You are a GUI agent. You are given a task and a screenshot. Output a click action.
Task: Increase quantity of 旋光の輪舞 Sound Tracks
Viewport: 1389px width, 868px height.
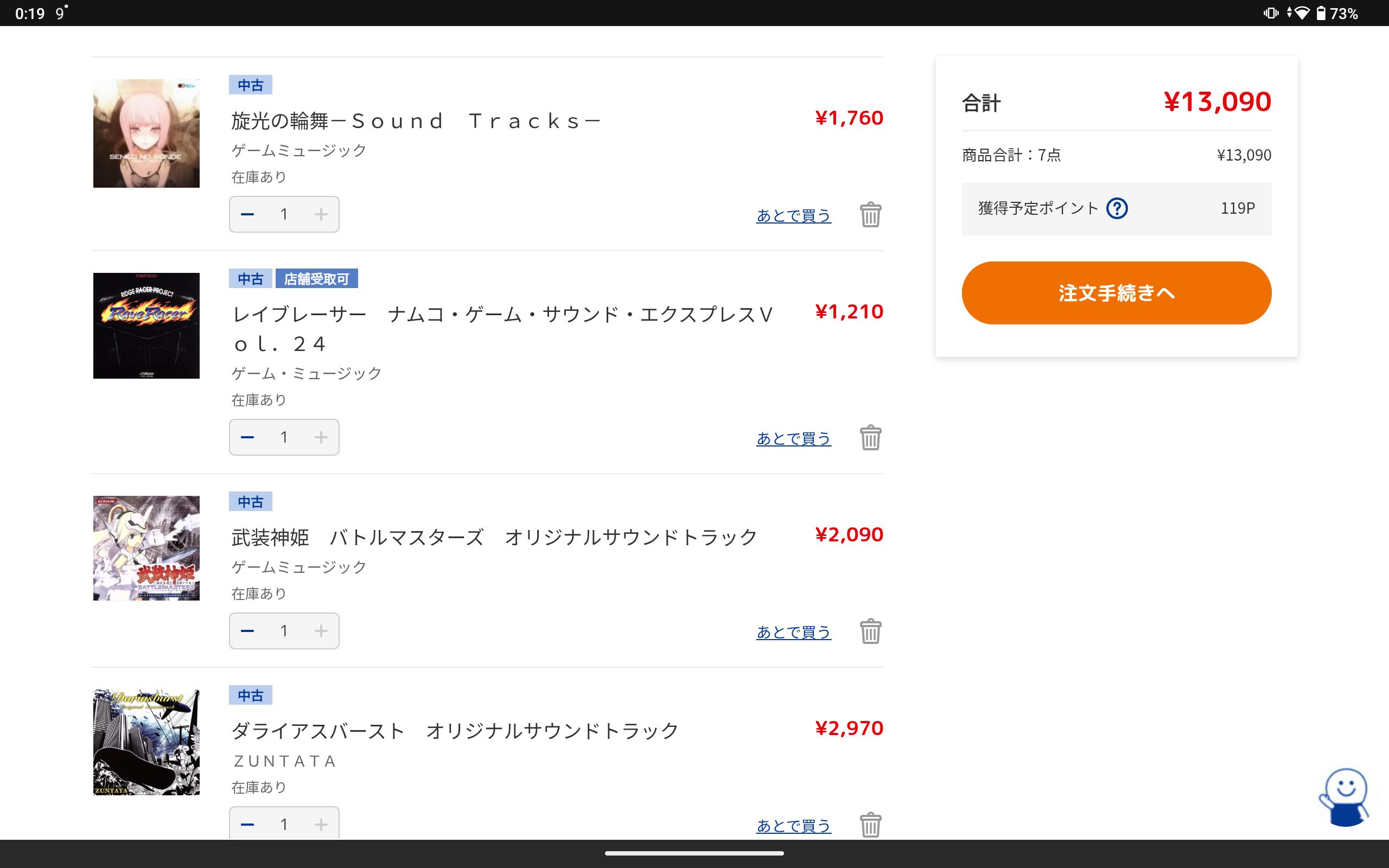321,215
